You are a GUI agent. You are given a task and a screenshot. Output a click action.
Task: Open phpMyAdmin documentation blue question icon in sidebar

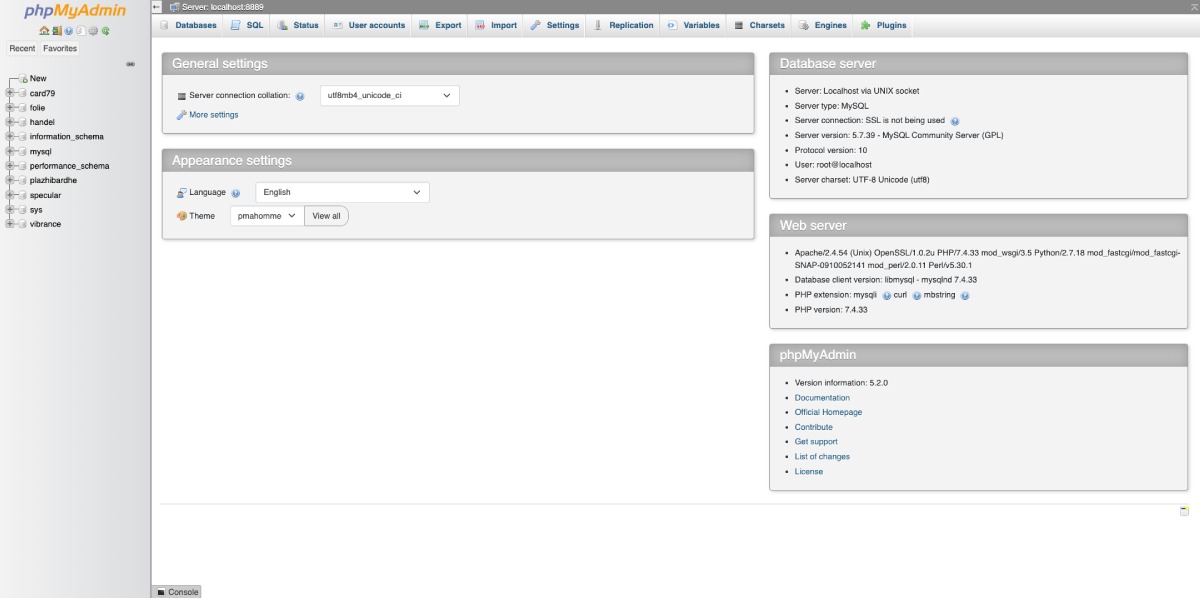pyautogui.click(x=68, y=31)
